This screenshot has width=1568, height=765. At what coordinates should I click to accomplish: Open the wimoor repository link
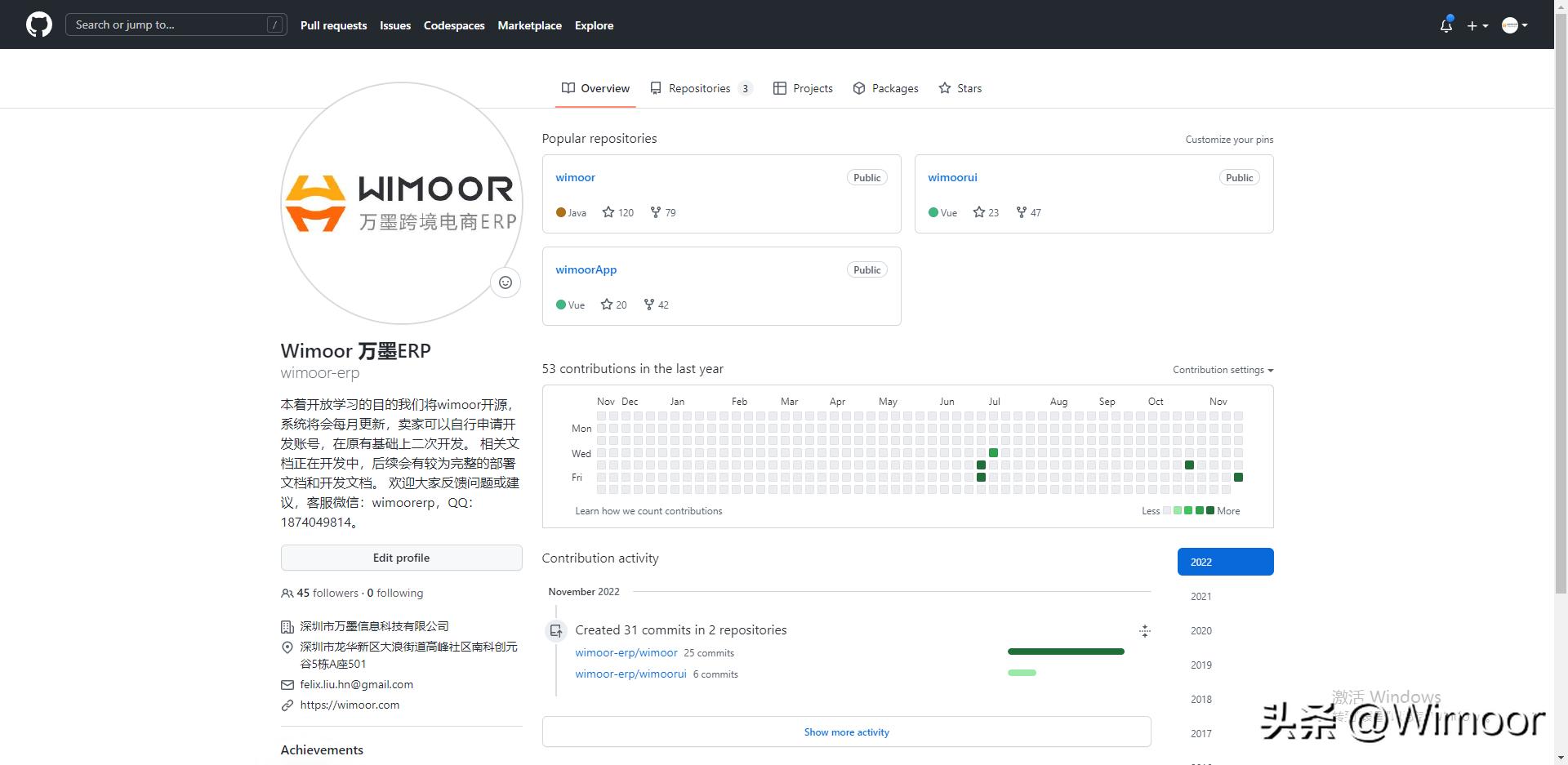tap(575, 177)
